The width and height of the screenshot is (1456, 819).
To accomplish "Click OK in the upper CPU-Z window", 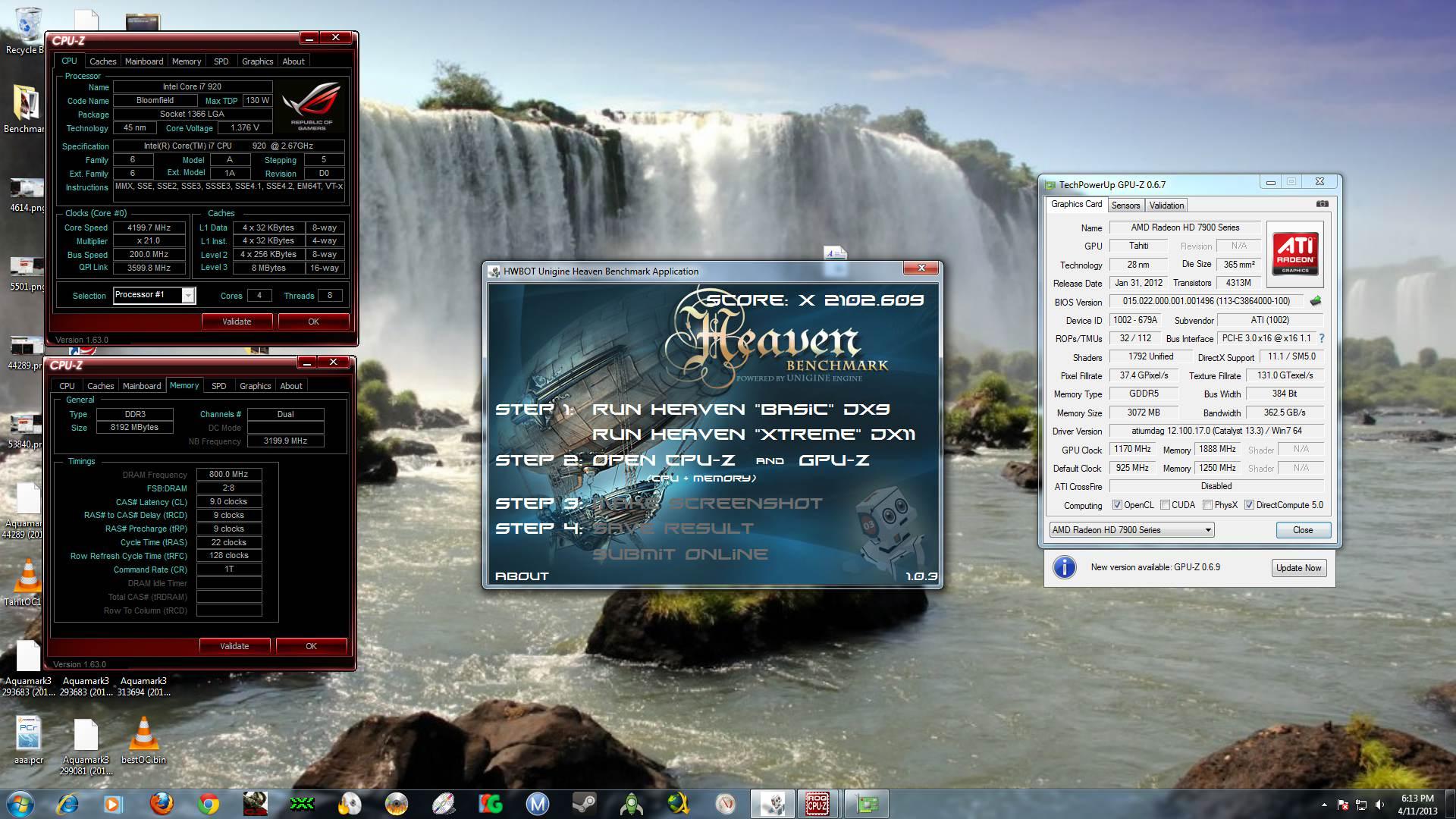I will 313,322.
